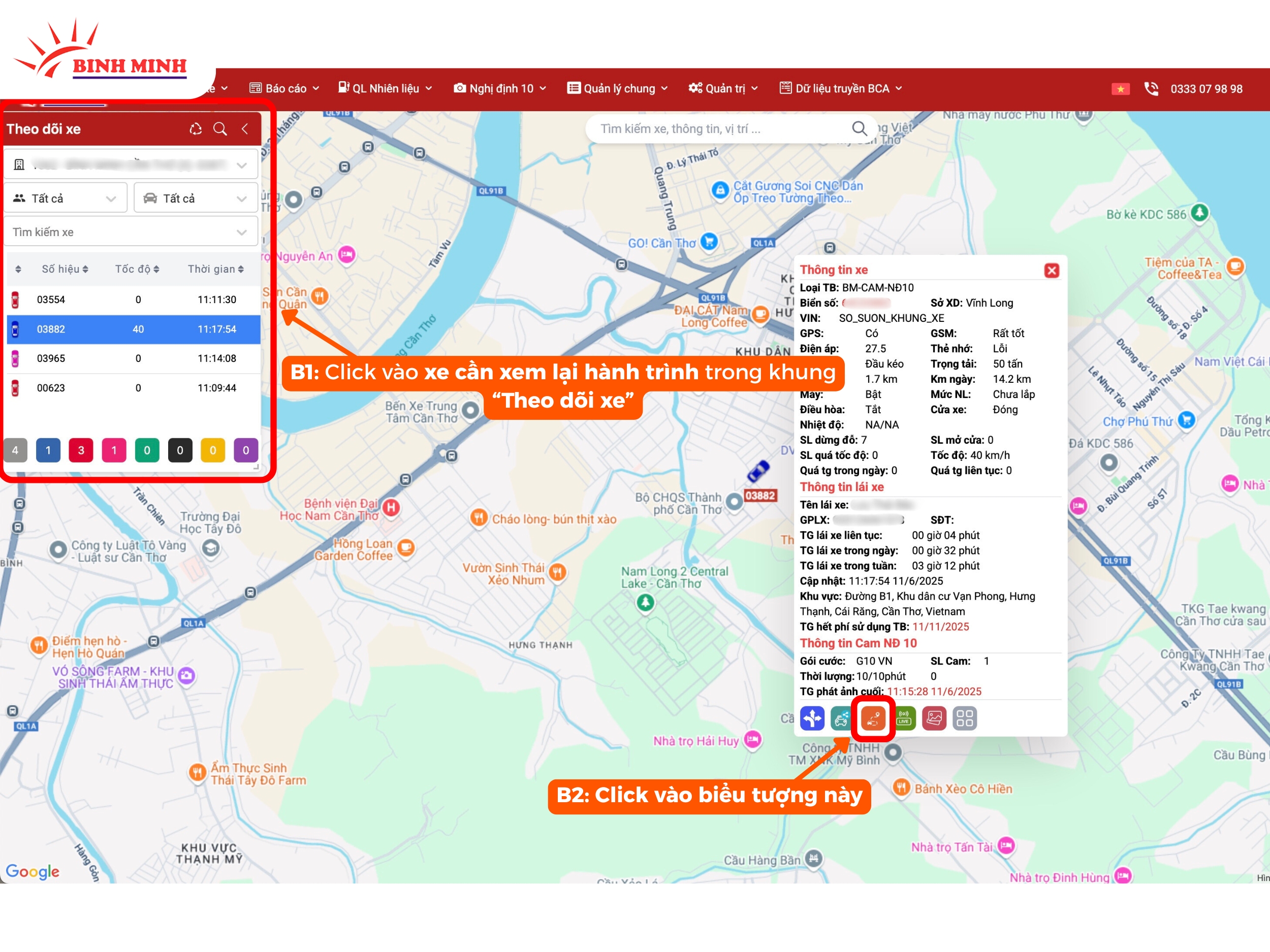Screen dimensions: 1270x952
Task: Select vehicle row 03965
Action: 133,358
